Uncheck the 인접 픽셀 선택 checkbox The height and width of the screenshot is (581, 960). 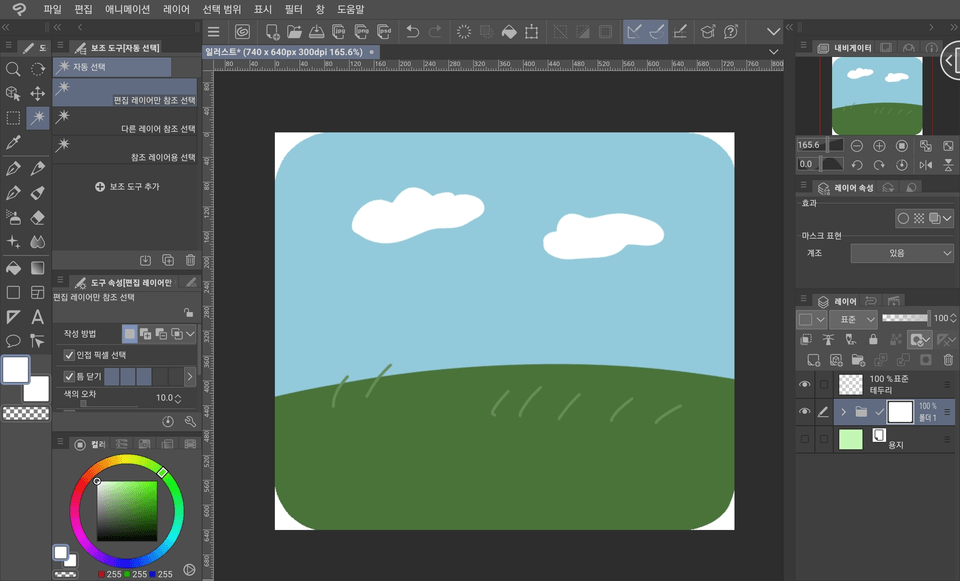click(67, 356)
